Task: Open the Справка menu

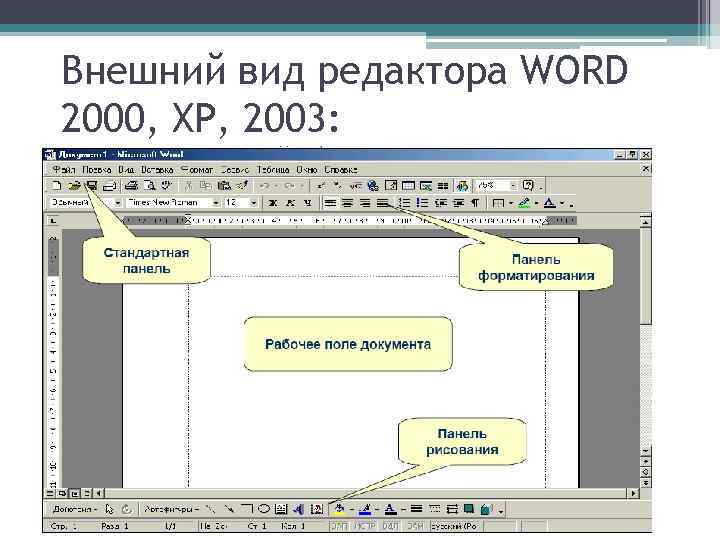Action: 341,169
